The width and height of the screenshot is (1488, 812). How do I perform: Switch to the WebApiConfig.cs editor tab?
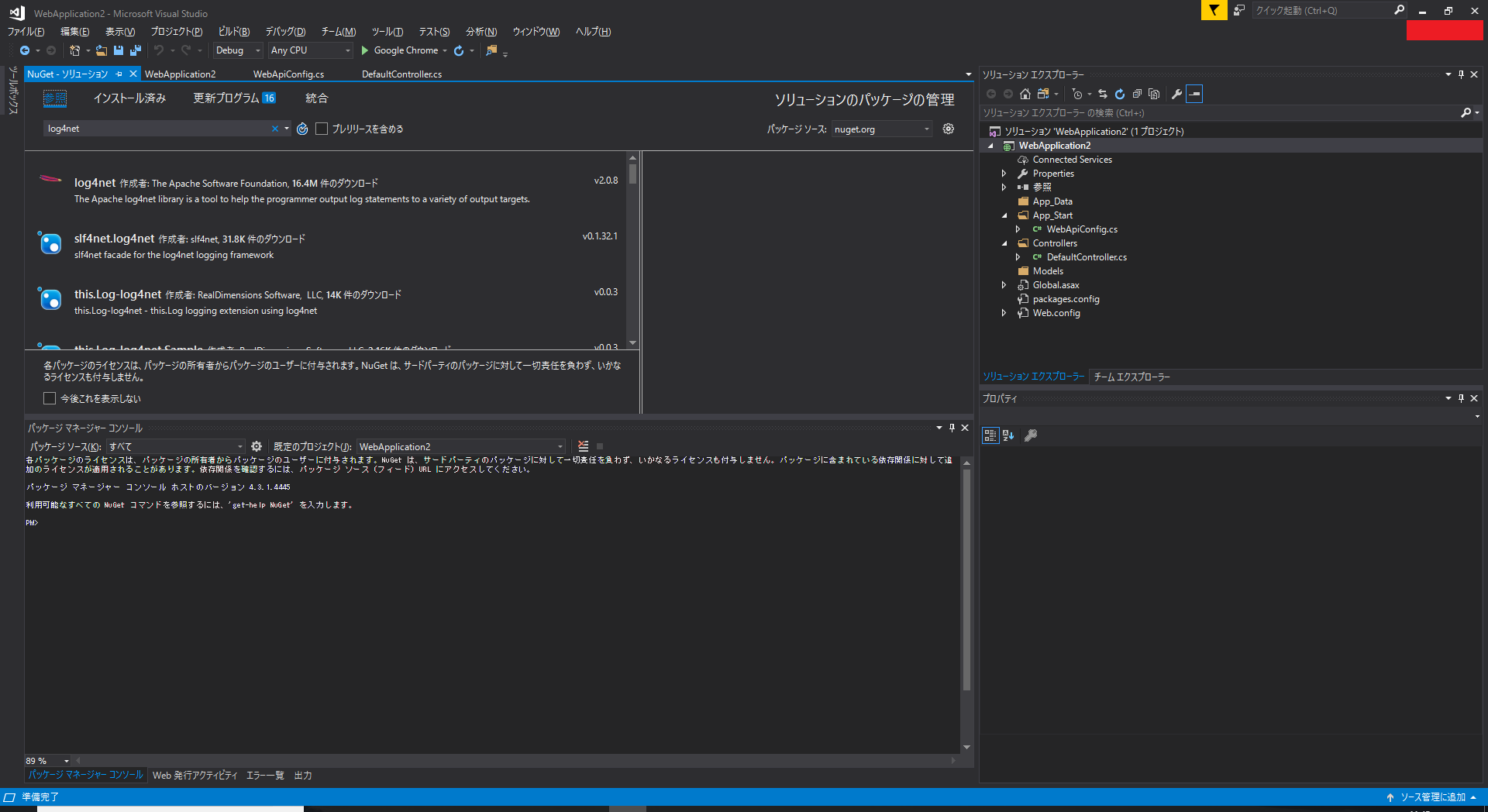click(x=288, y=74)
